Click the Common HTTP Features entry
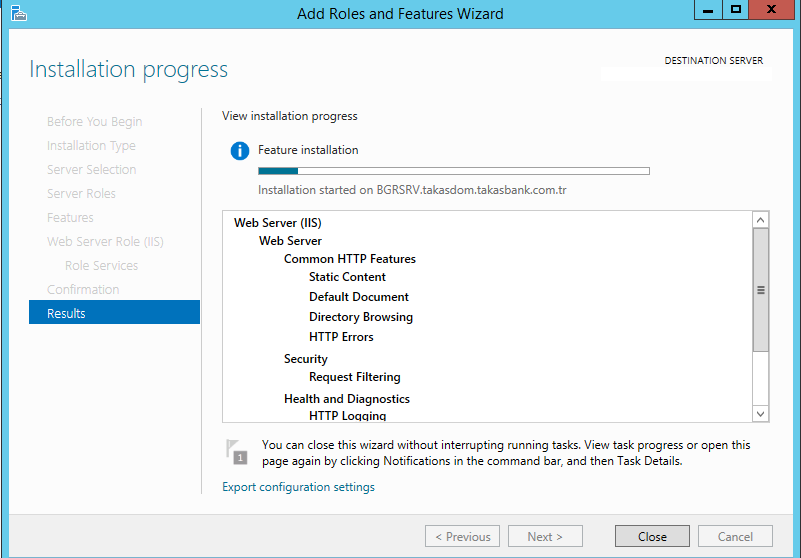The width and height of the screenshot is (801, 558). click(350, 259)
